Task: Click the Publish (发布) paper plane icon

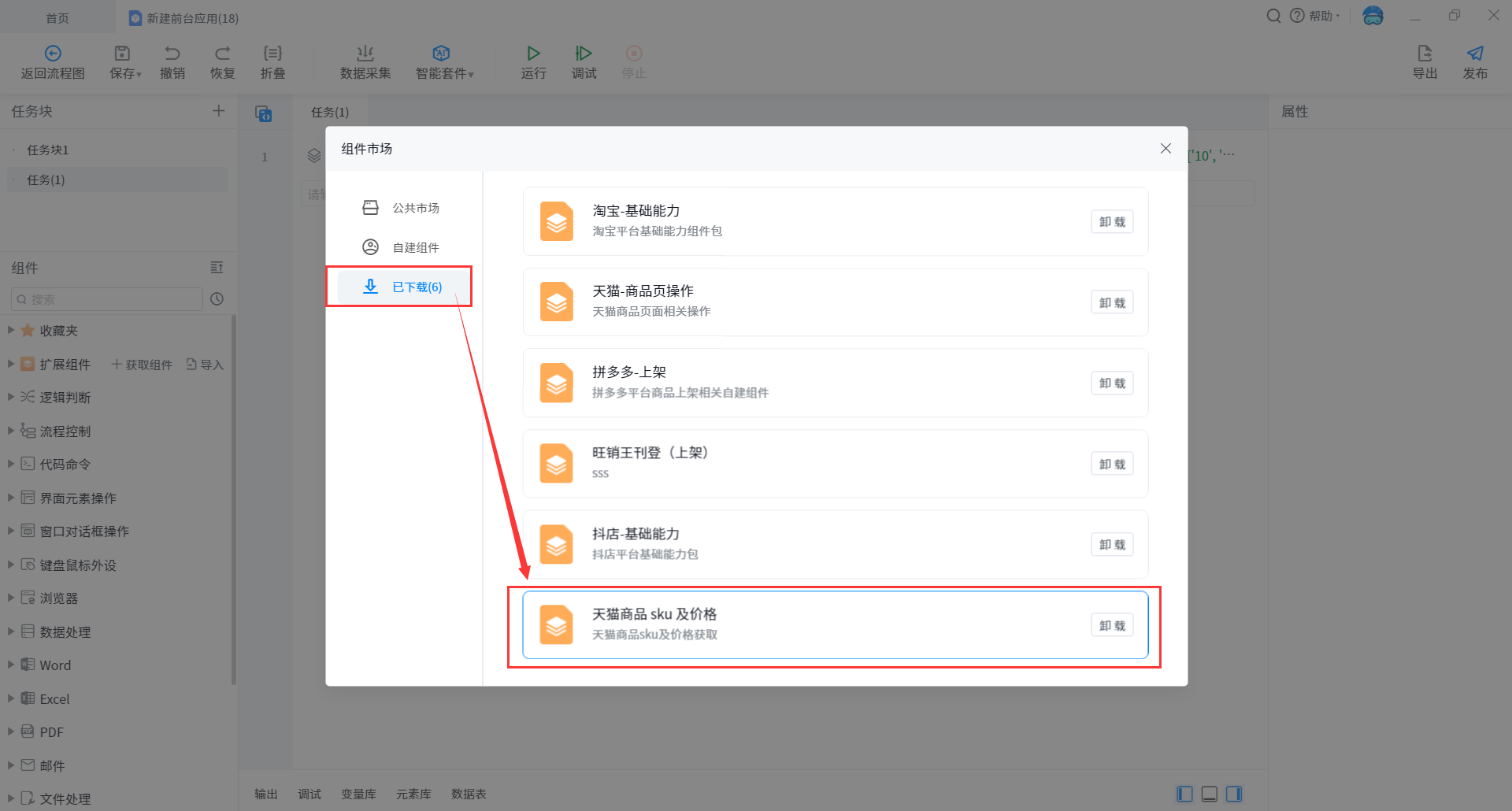Action: (1474, 54)
